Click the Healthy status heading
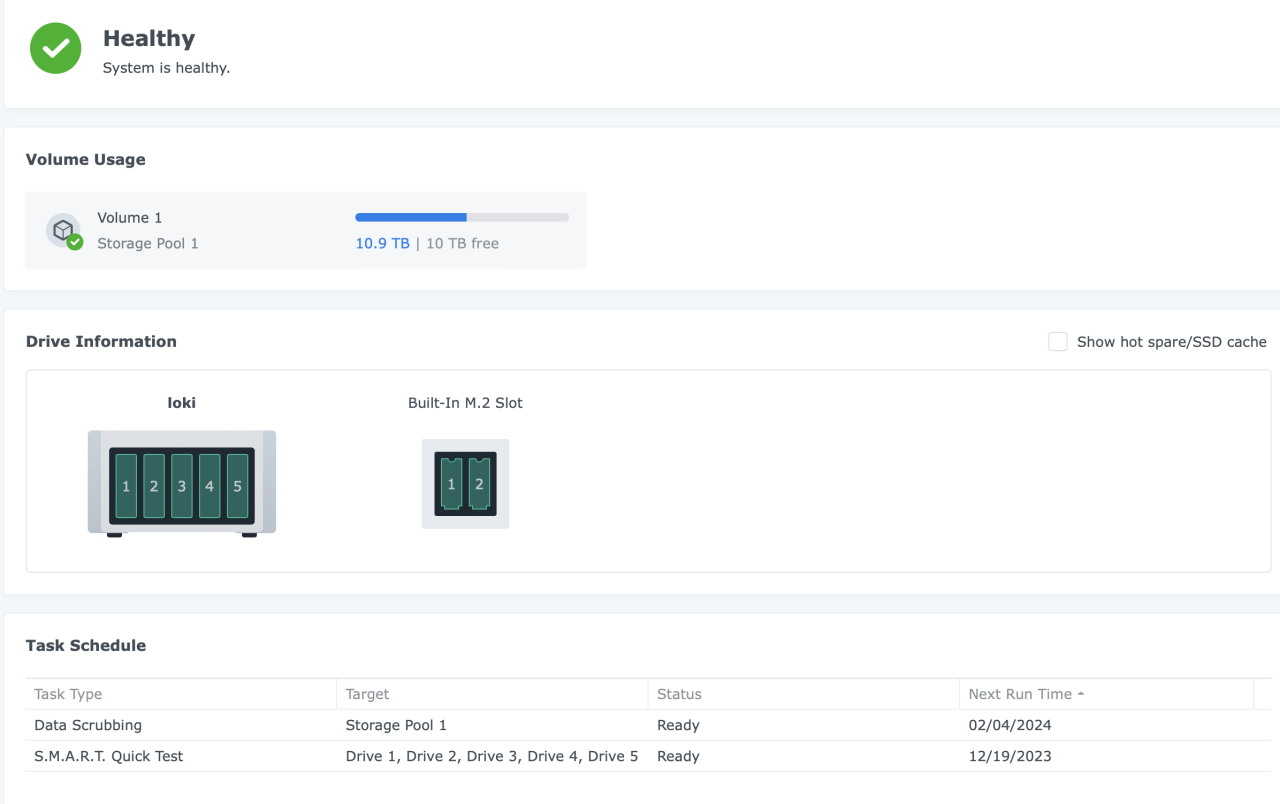Viewport: 1280px width, 804px height. [149, 38]
